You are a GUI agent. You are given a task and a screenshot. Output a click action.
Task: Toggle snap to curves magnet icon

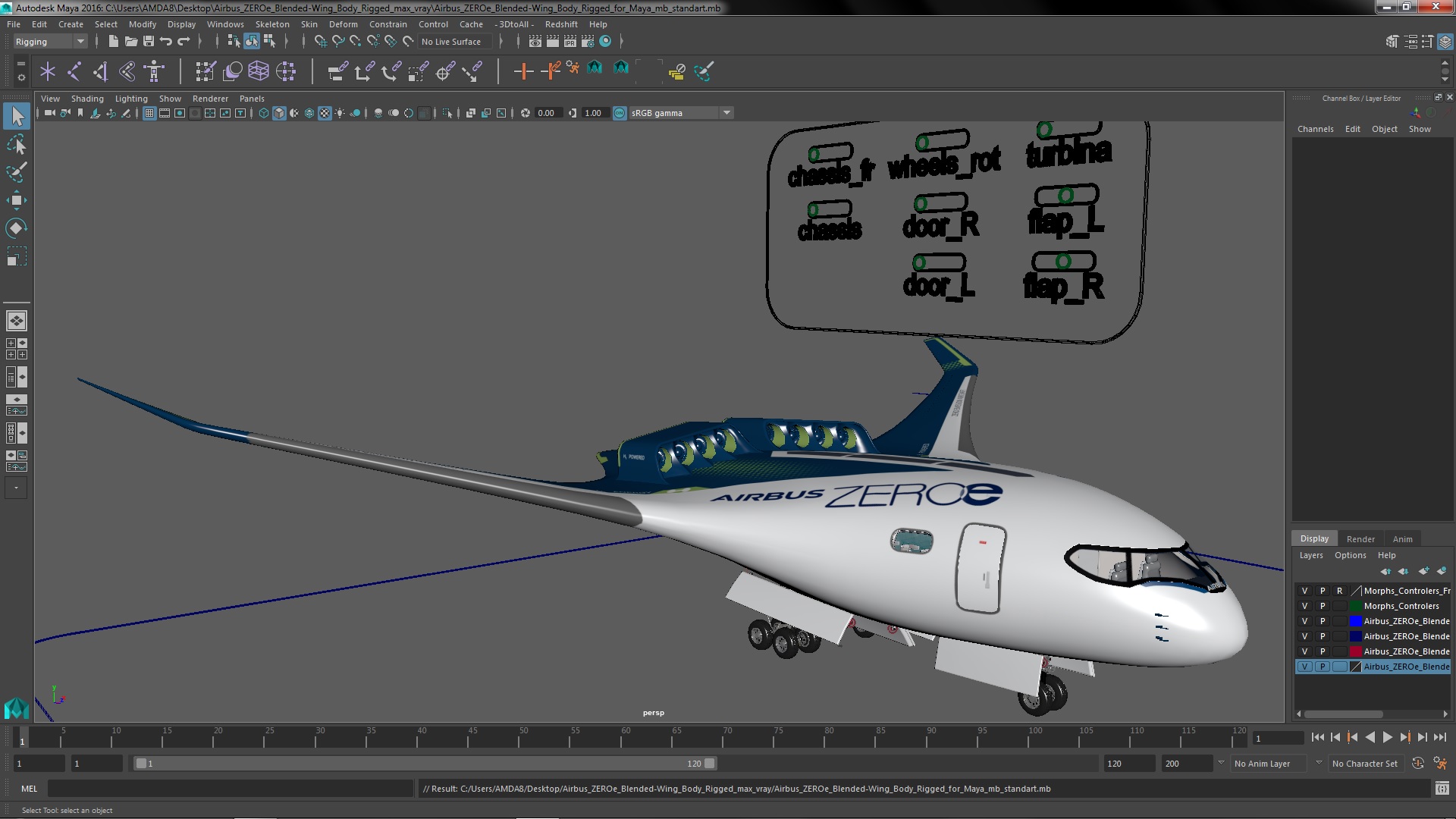click(338, 41)
